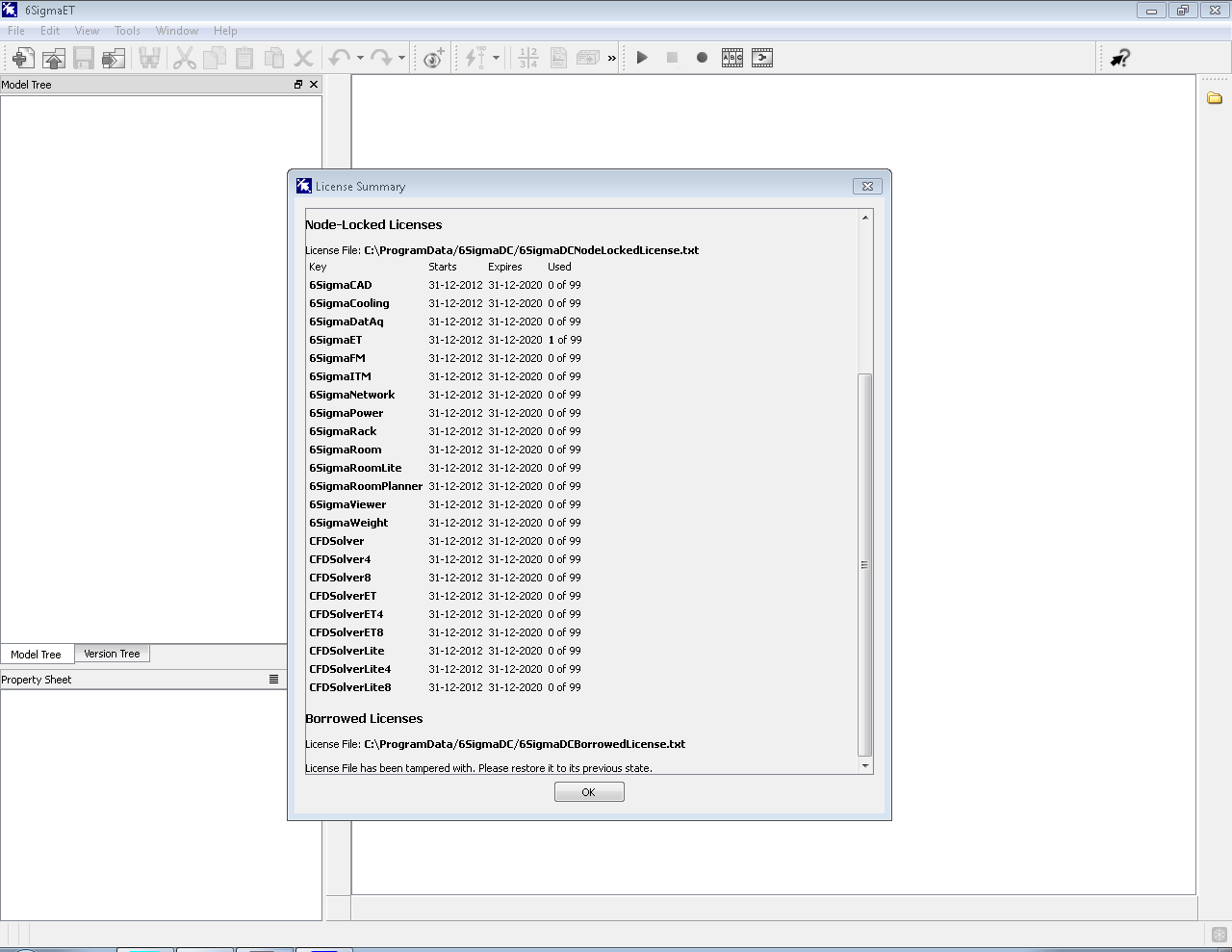Image resolution: width=1232 pixels, height=952 pixels.
Task: Click the Save As toolbar icon
Action: [114, 58]
